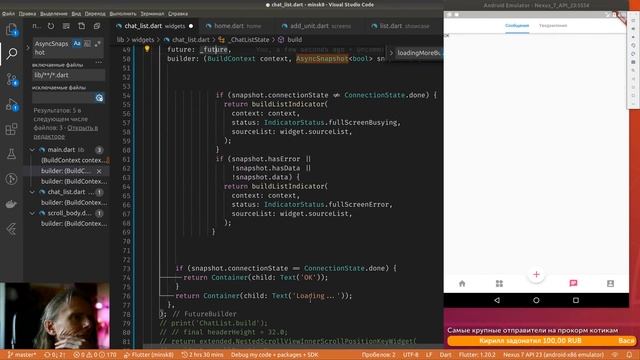
Task: Switch to home.dart editor tab
Action: tap(237, 26)
